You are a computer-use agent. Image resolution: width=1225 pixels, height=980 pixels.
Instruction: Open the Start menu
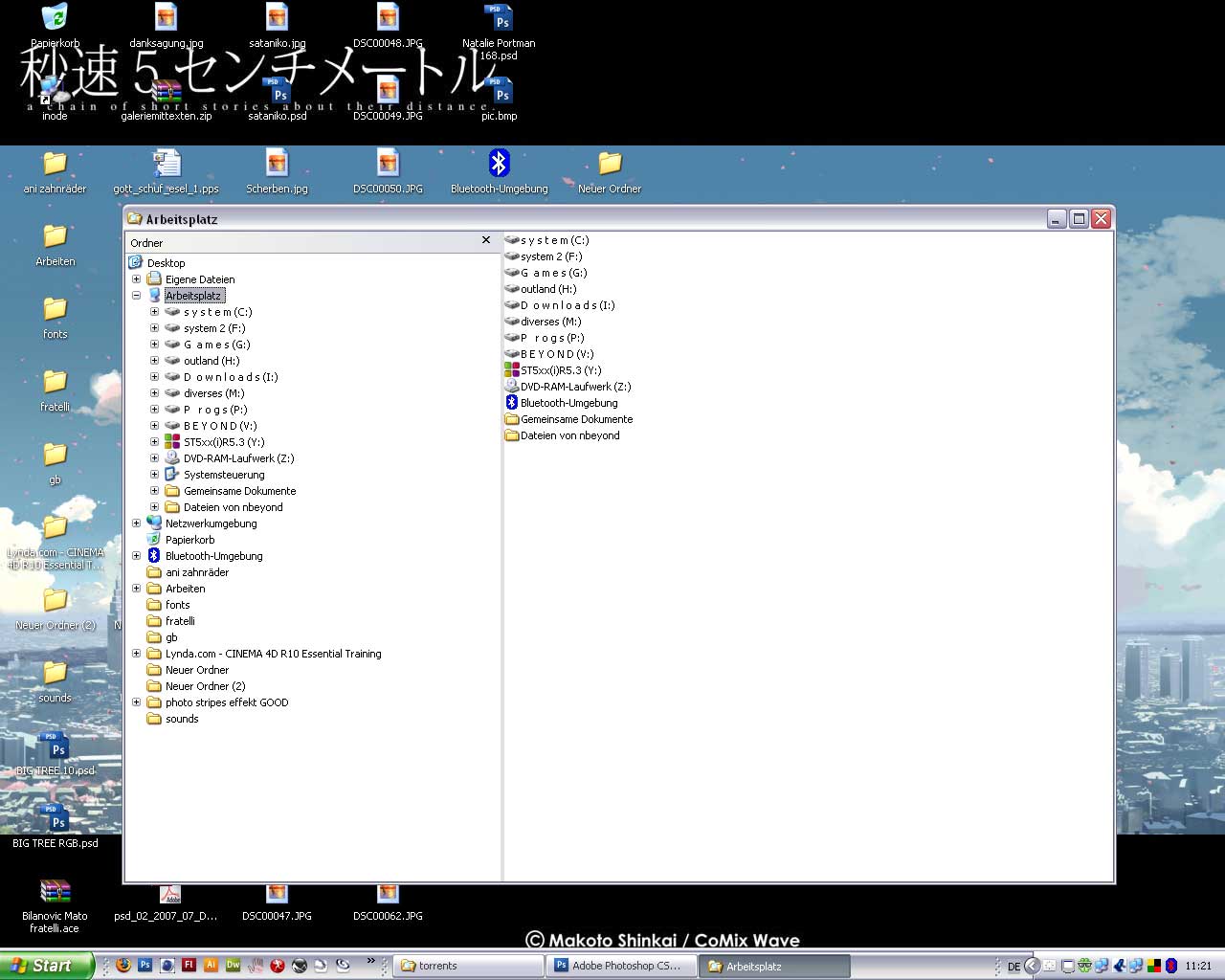(47, 966)
